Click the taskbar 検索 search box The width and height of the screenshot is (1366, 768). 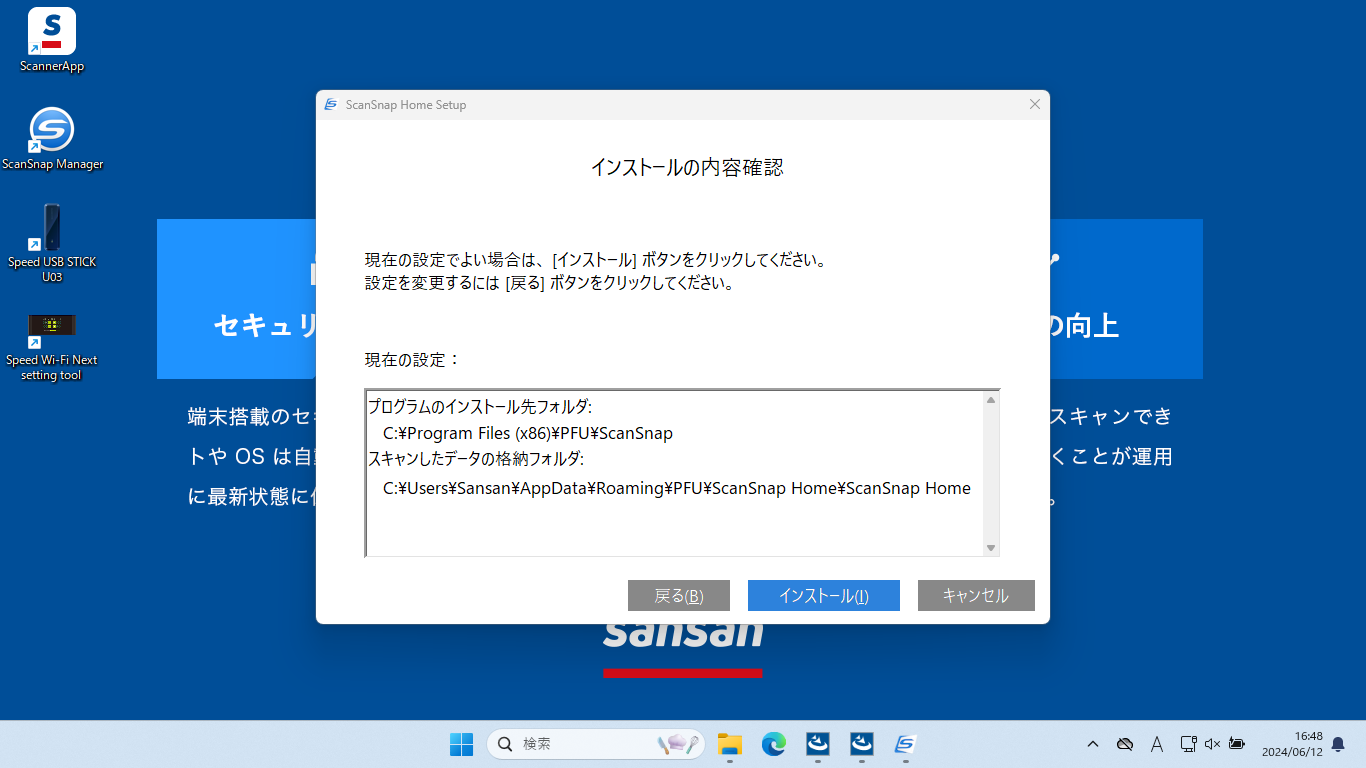596,744
